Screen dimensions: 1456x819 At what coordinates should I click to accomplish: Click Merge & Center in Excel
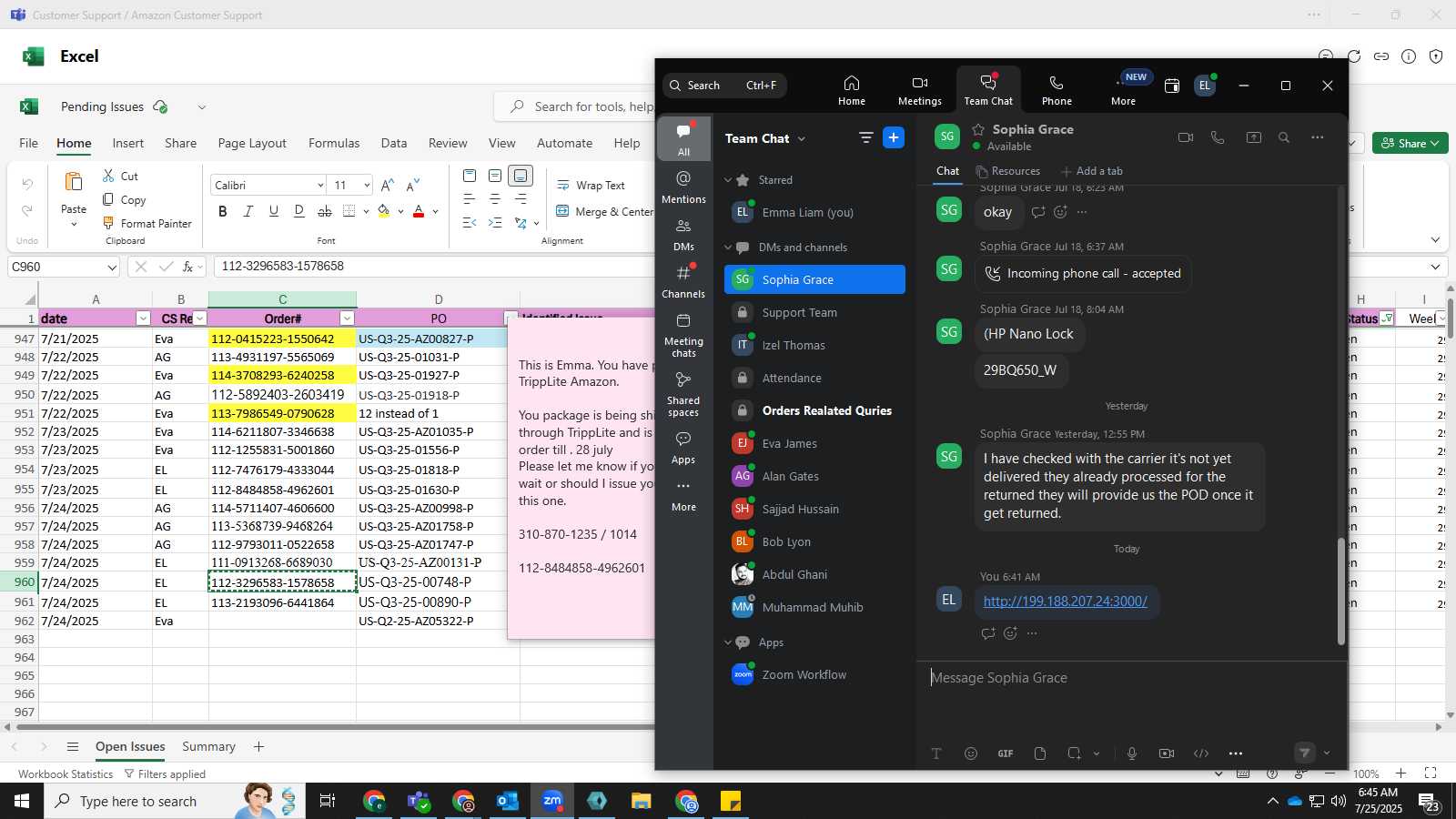604,211
